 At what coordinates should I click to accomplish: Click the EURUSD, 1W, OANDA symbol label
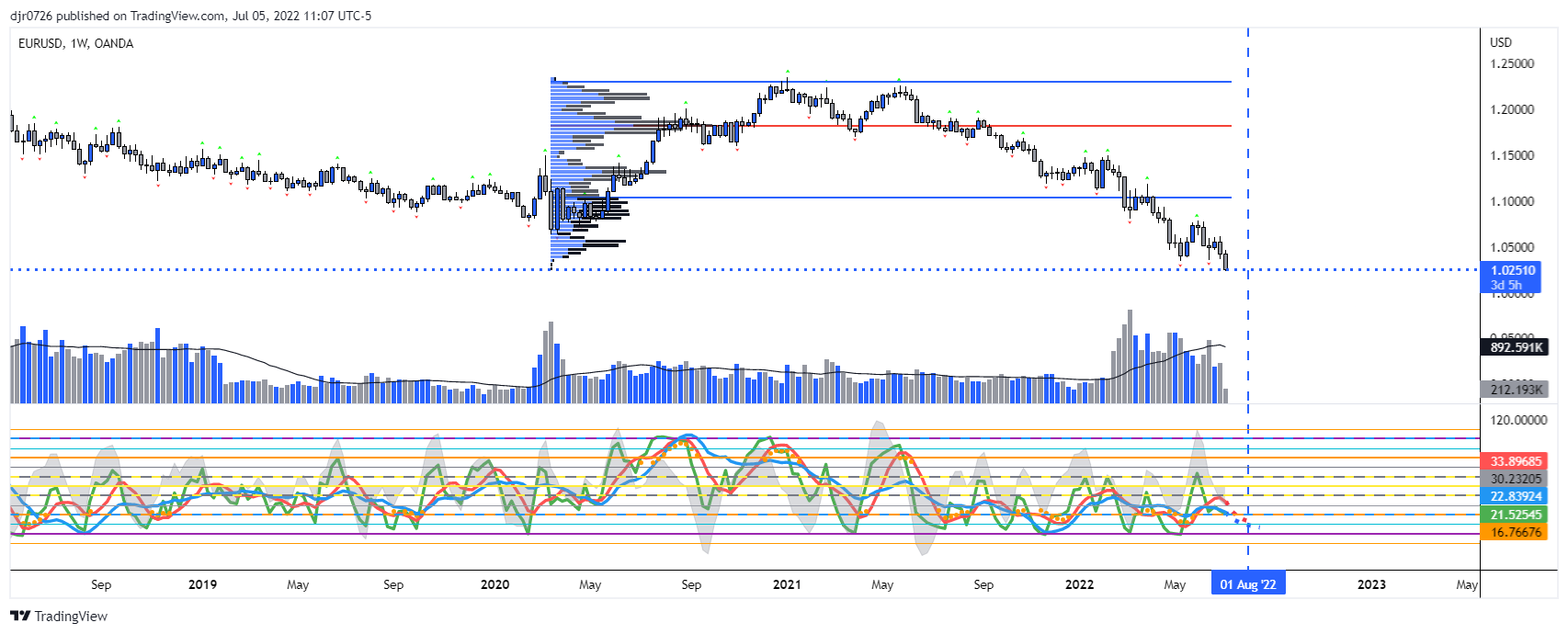(75, 43)
